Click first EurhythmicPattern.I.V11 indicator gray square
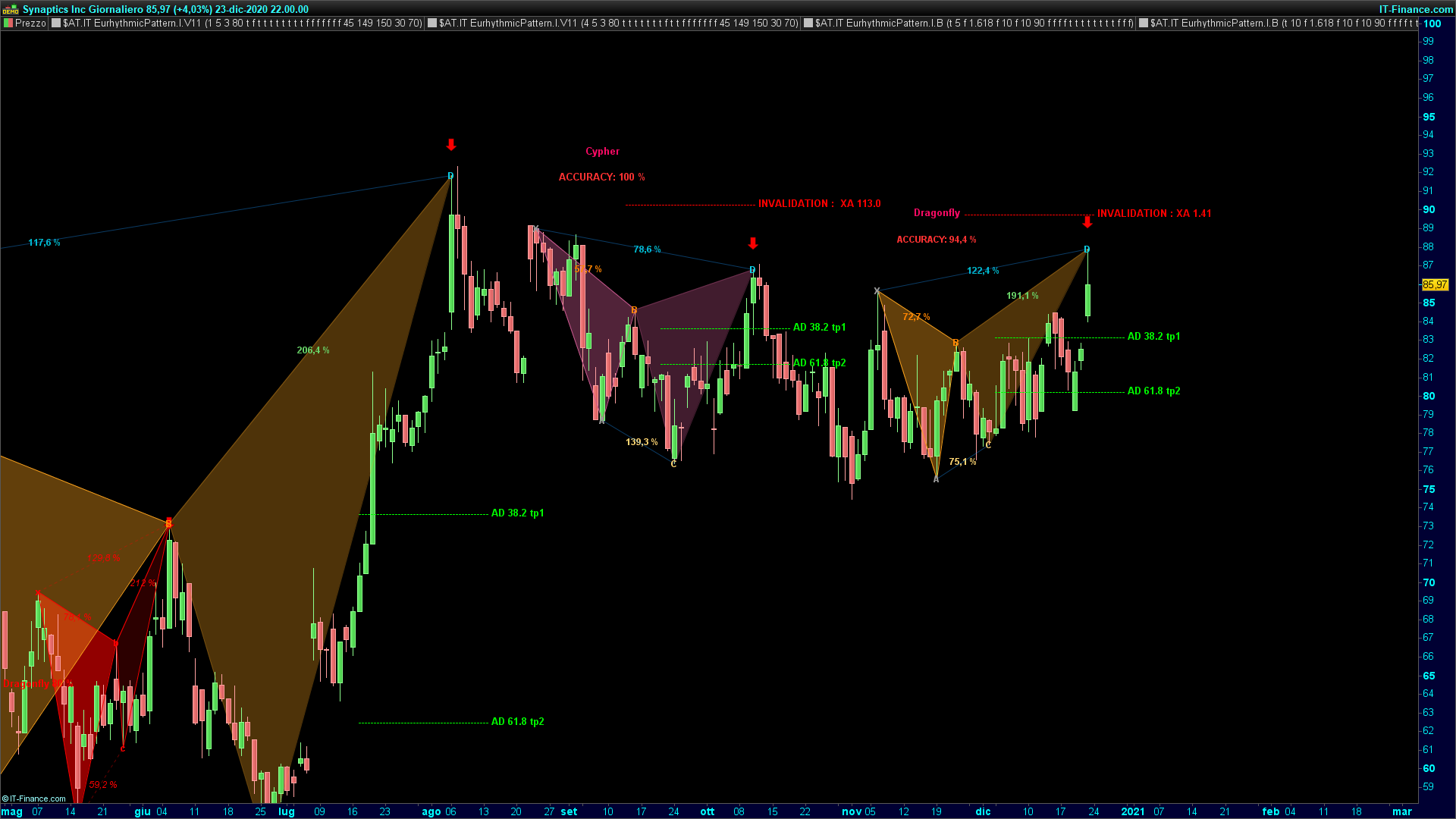 pyautogui.click(x=56, y=23)
